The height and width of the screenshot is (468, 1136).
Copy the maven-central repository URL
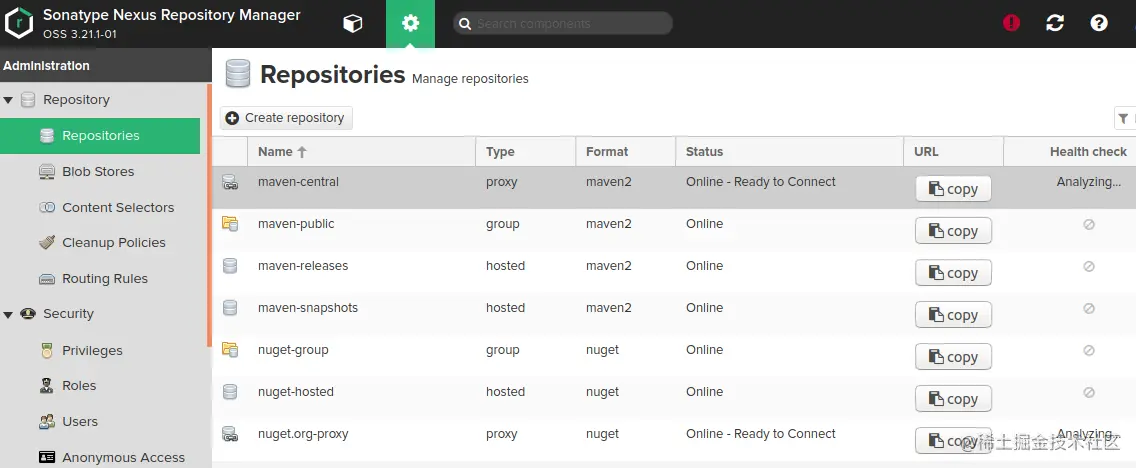click(952, 189)
